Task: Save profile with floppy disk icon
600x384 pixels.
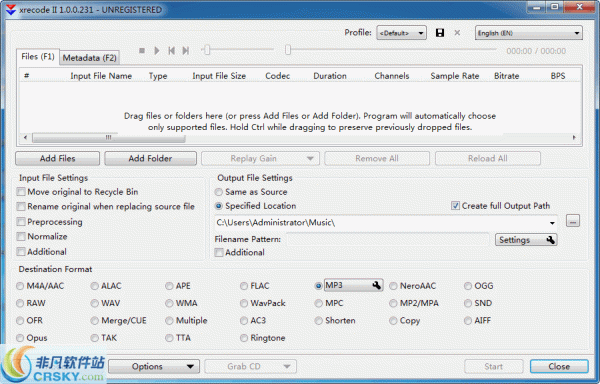Action: coord(440,33)
